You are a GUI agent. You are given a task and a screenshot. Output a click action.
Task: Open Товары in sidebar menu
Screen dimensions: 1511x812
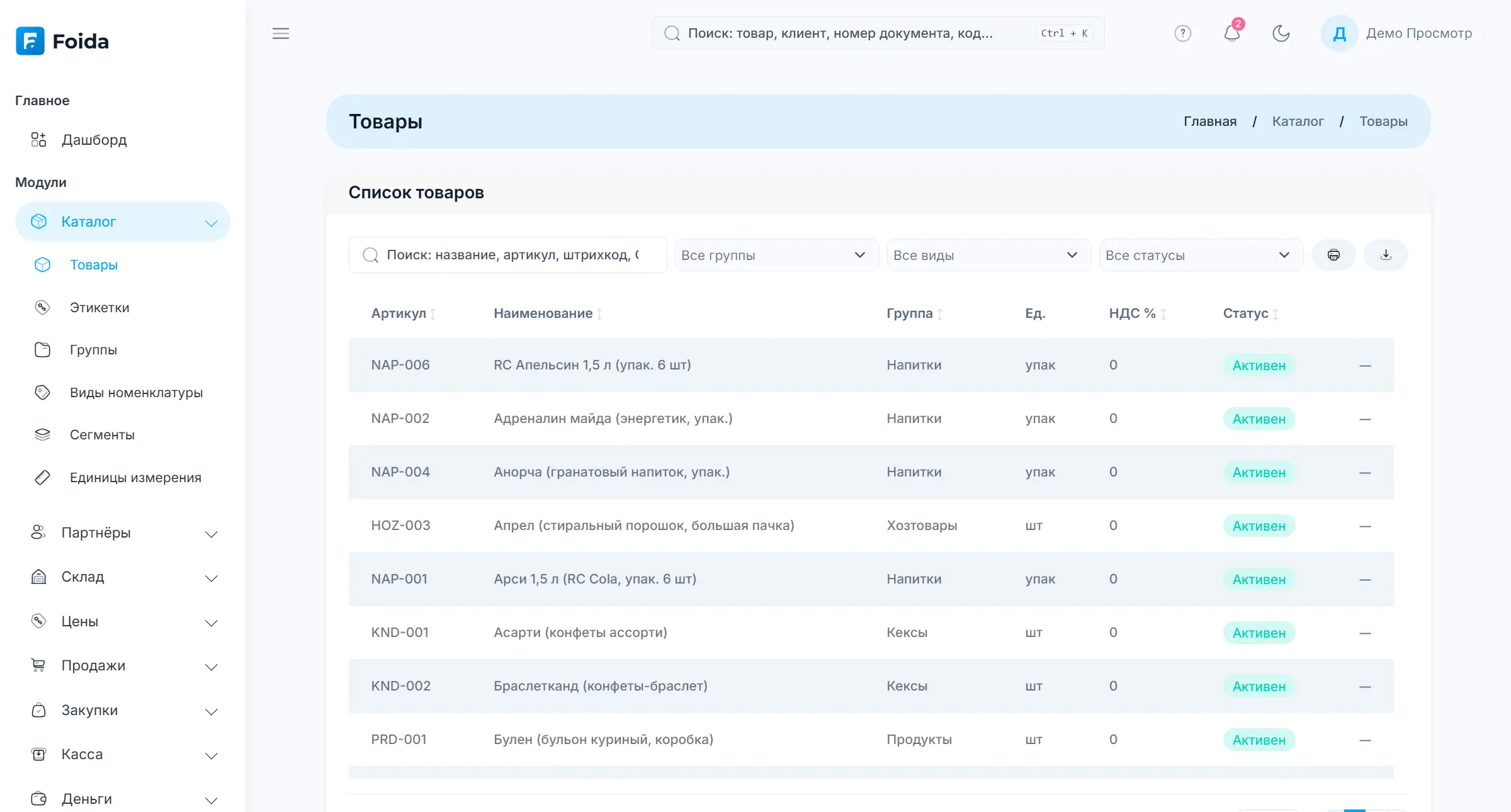click(x=94, y=265)
